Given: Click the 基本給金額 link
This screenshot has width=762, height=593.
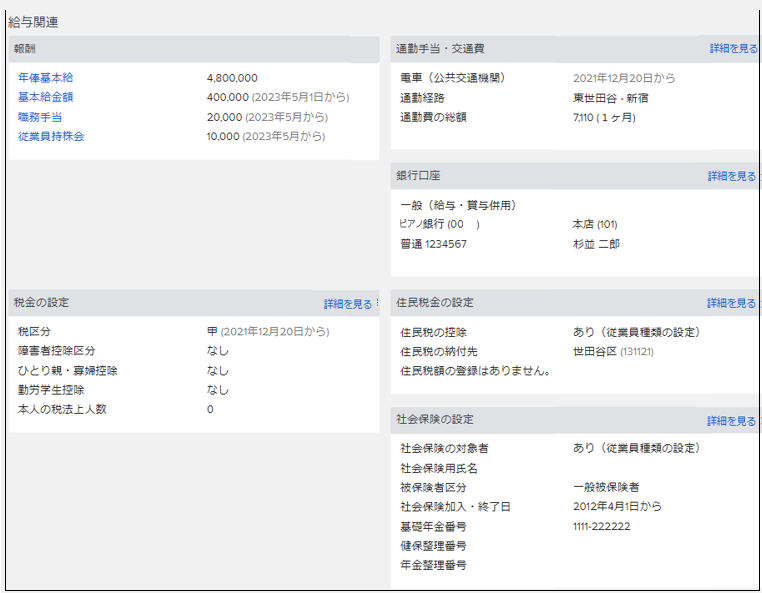Looking at the screenshot, I should pyautogui.click(x=45, y=98).
